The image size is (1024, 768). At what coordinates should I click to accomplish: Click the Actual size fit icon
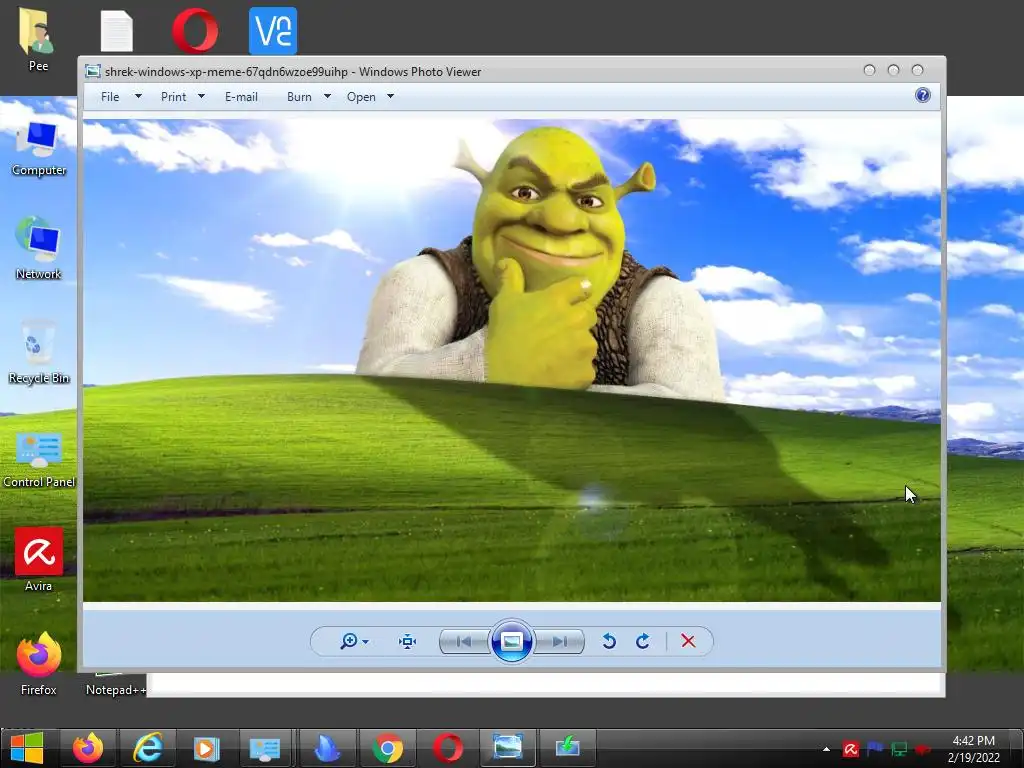click(x=408, y=641)
